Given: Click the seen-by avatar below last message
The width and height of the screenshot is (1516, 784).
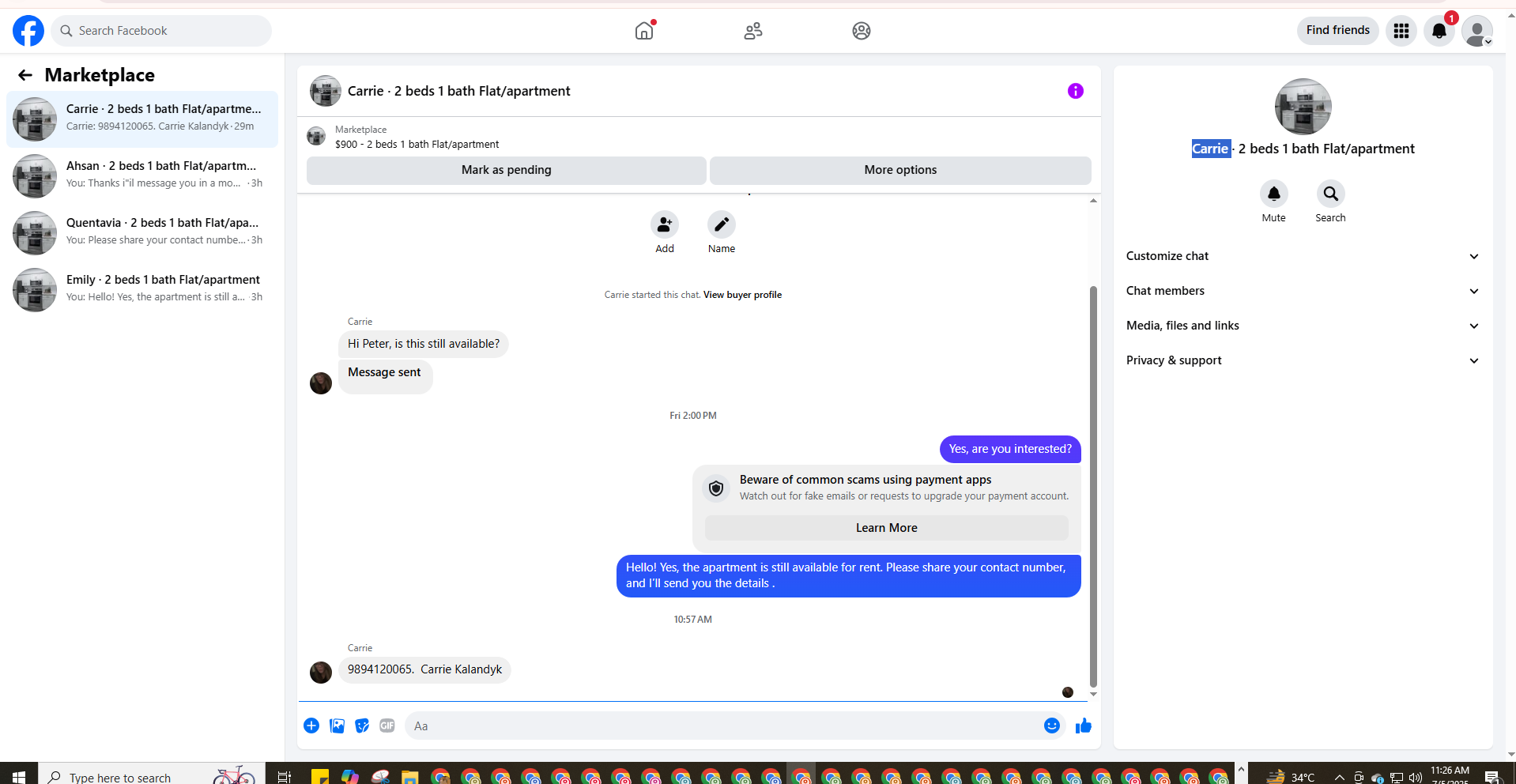Looking at the screenshot, I should 1068,692.
